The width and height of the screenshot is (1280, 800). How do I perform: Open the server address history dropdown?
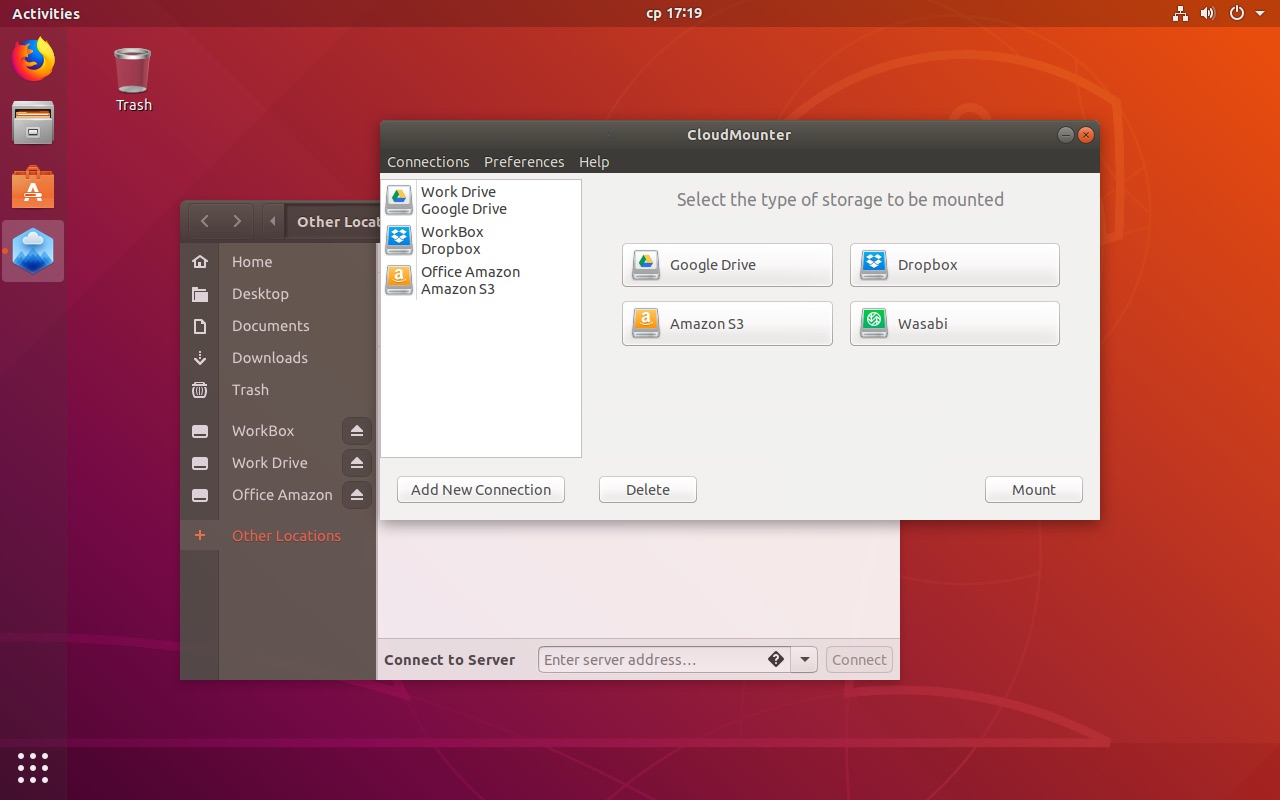tap(804, 660)
